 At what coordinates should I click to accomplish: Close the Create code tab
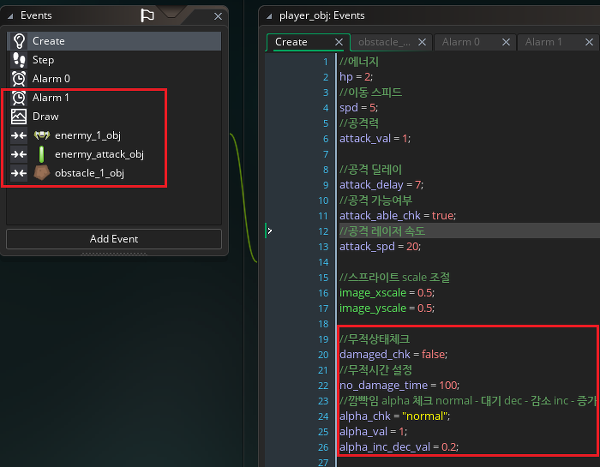click(x=339, y=42)
